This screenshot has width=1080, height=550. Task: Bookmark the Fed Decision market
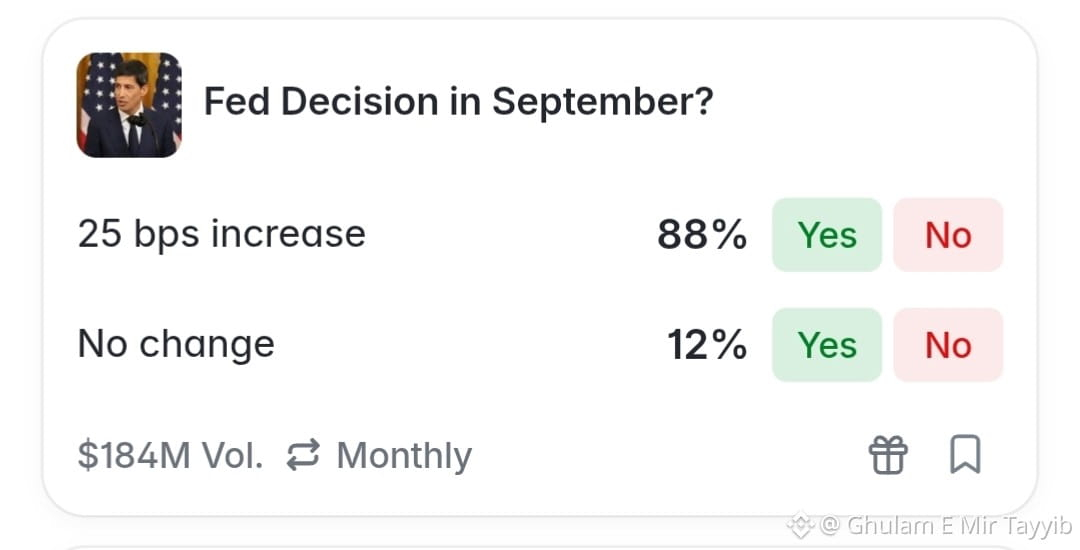(965, 454)
